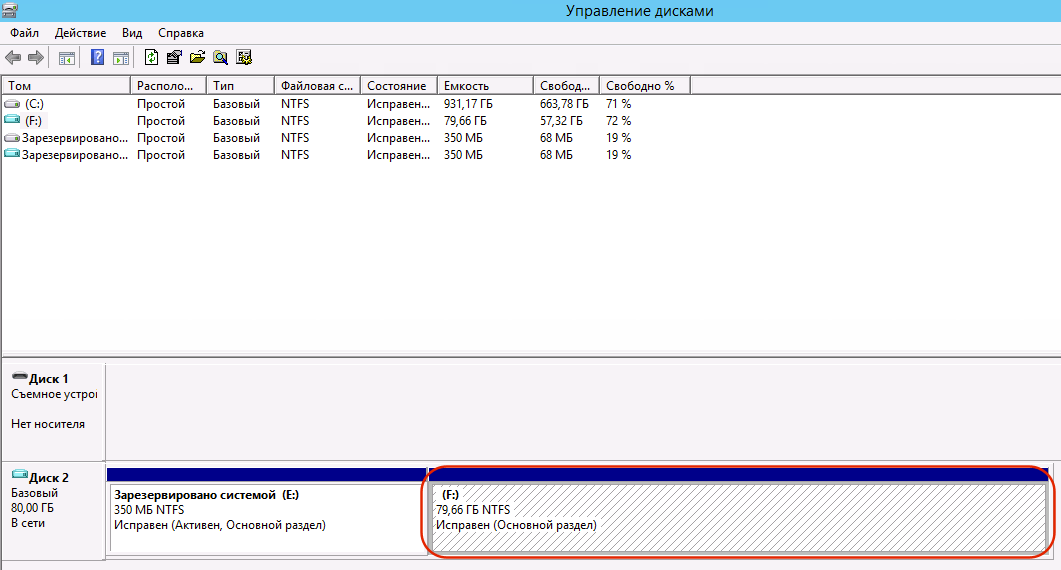Click the magnifying glass toolbar icon
Screen dimensions: 1061x570
tap(220, 57)
